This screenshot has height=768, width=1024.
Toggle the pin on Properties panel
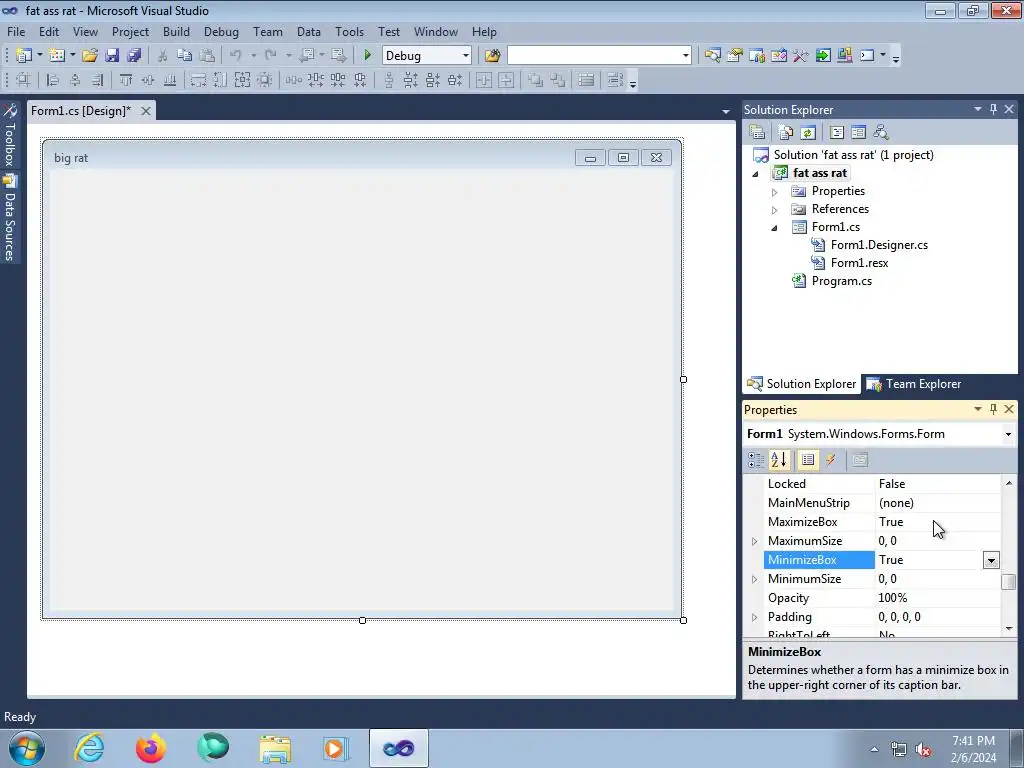[x=993, y=409]
